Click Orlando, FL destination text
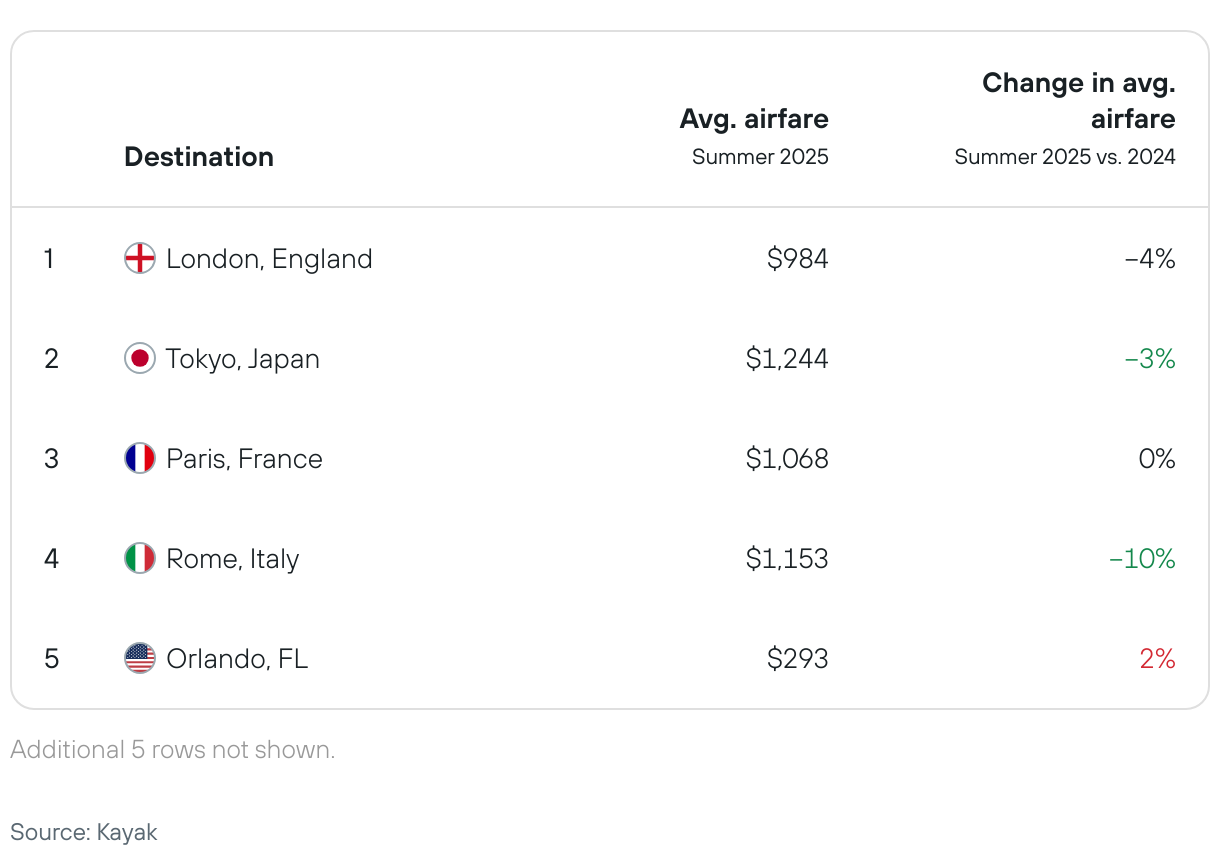Image resolution: width=1220 pixels, height=860 pixels. tap(237, 659)
